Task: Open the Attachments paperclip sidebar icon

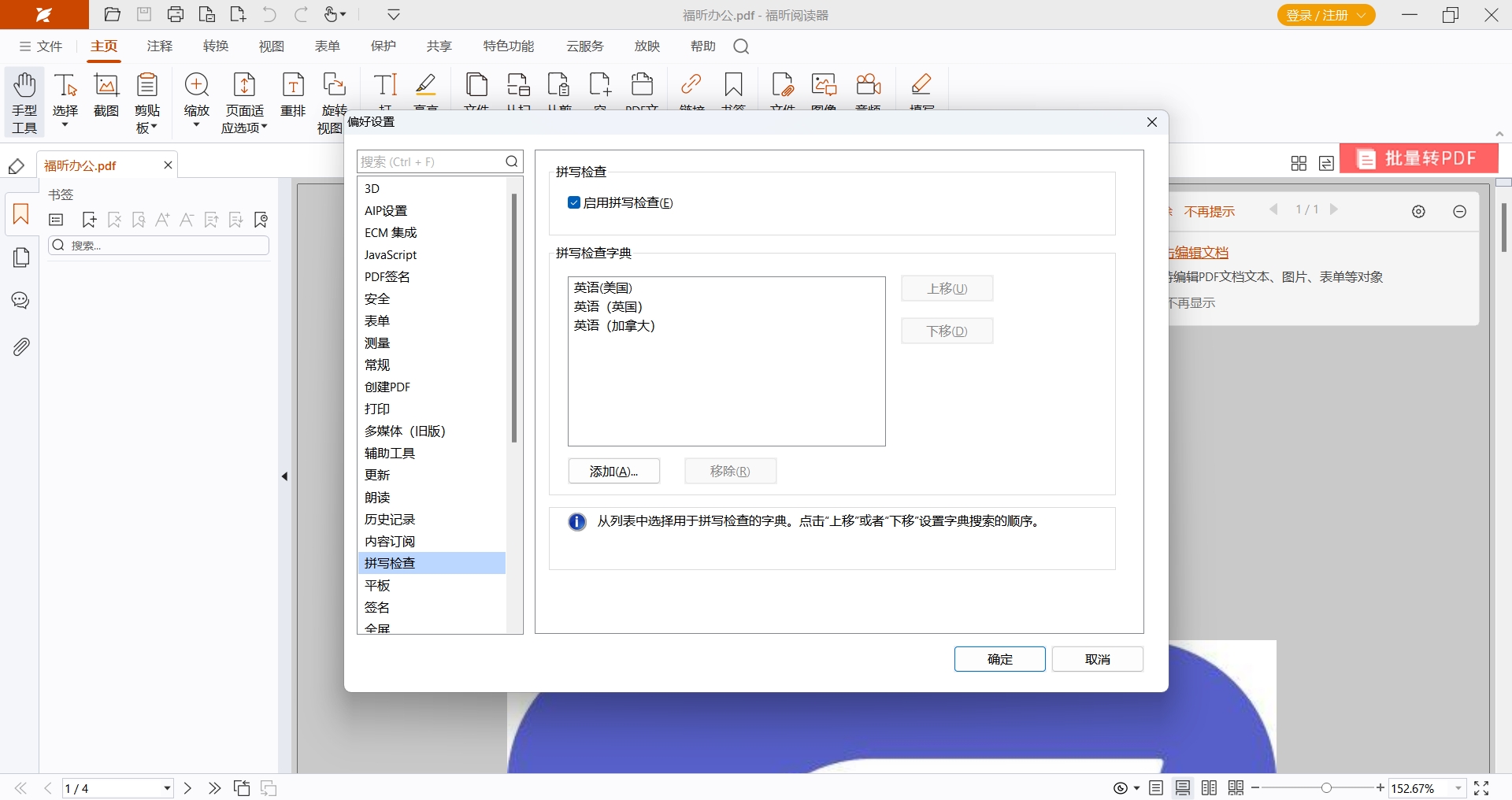Action: (x=21, y=346)
